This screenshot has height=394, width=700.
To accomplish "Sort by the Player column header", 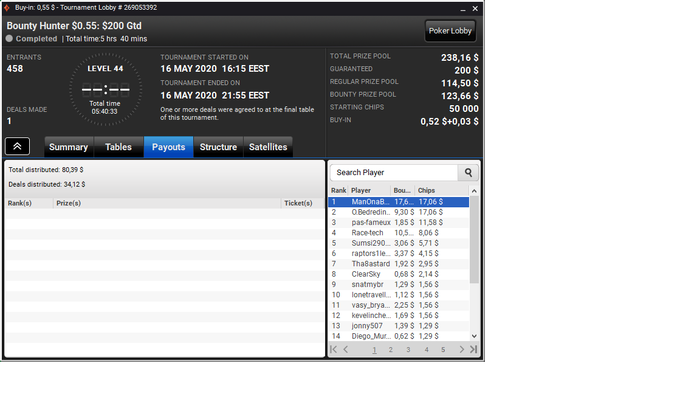I will click(x=369, y=190).
